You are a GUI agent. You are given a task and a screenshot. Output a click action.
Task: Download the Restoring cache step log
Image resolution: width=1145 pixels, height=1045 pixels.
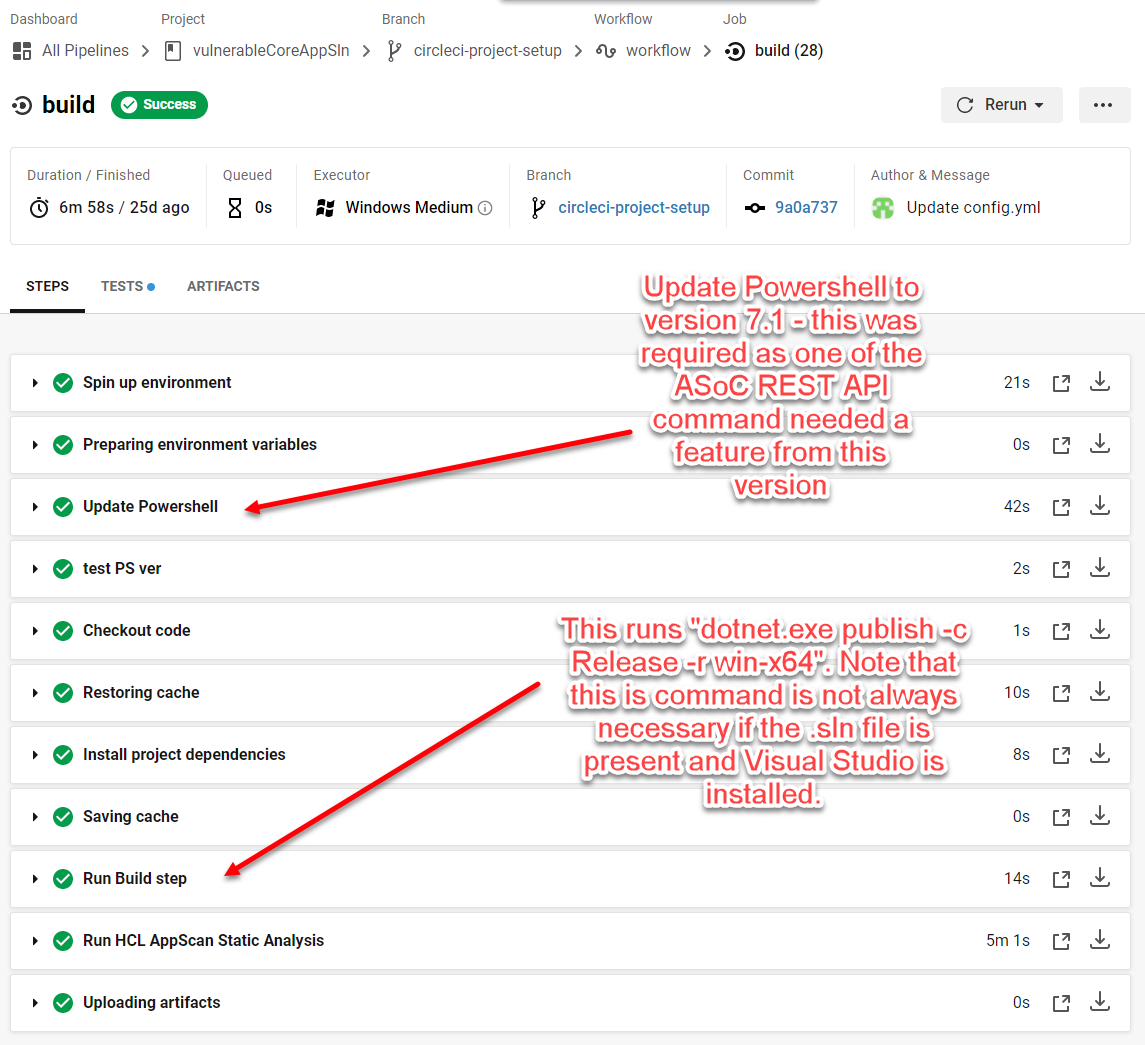(1100, 692)
